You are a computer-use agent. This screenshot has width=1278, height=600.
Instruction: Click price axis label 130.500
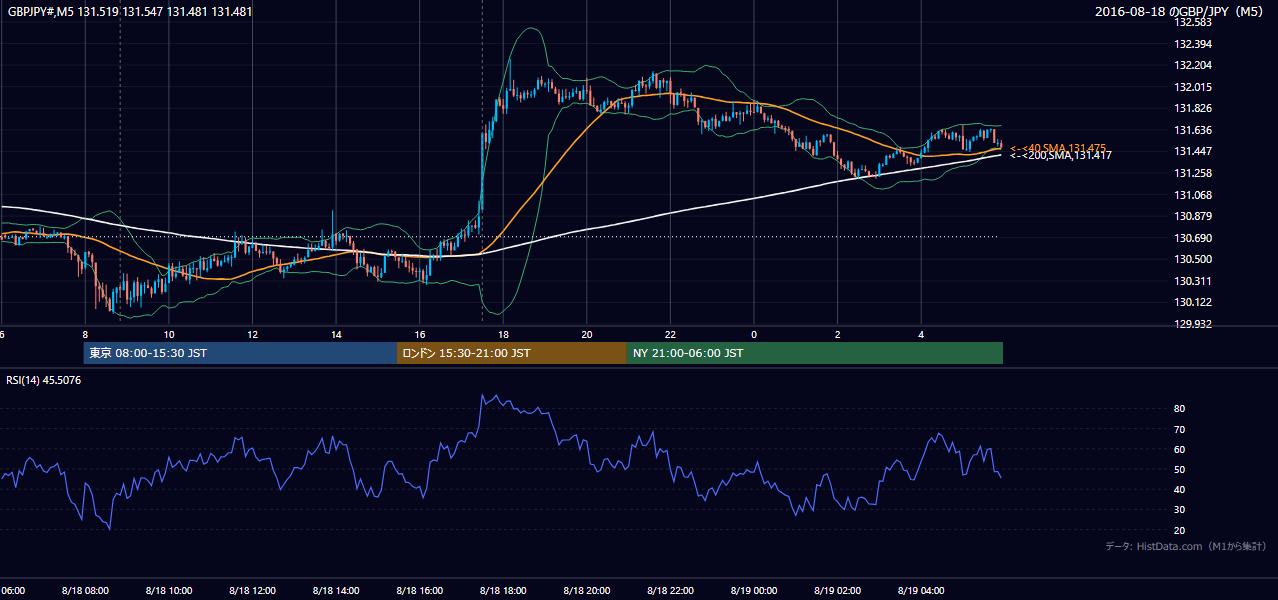point(1191,259)
